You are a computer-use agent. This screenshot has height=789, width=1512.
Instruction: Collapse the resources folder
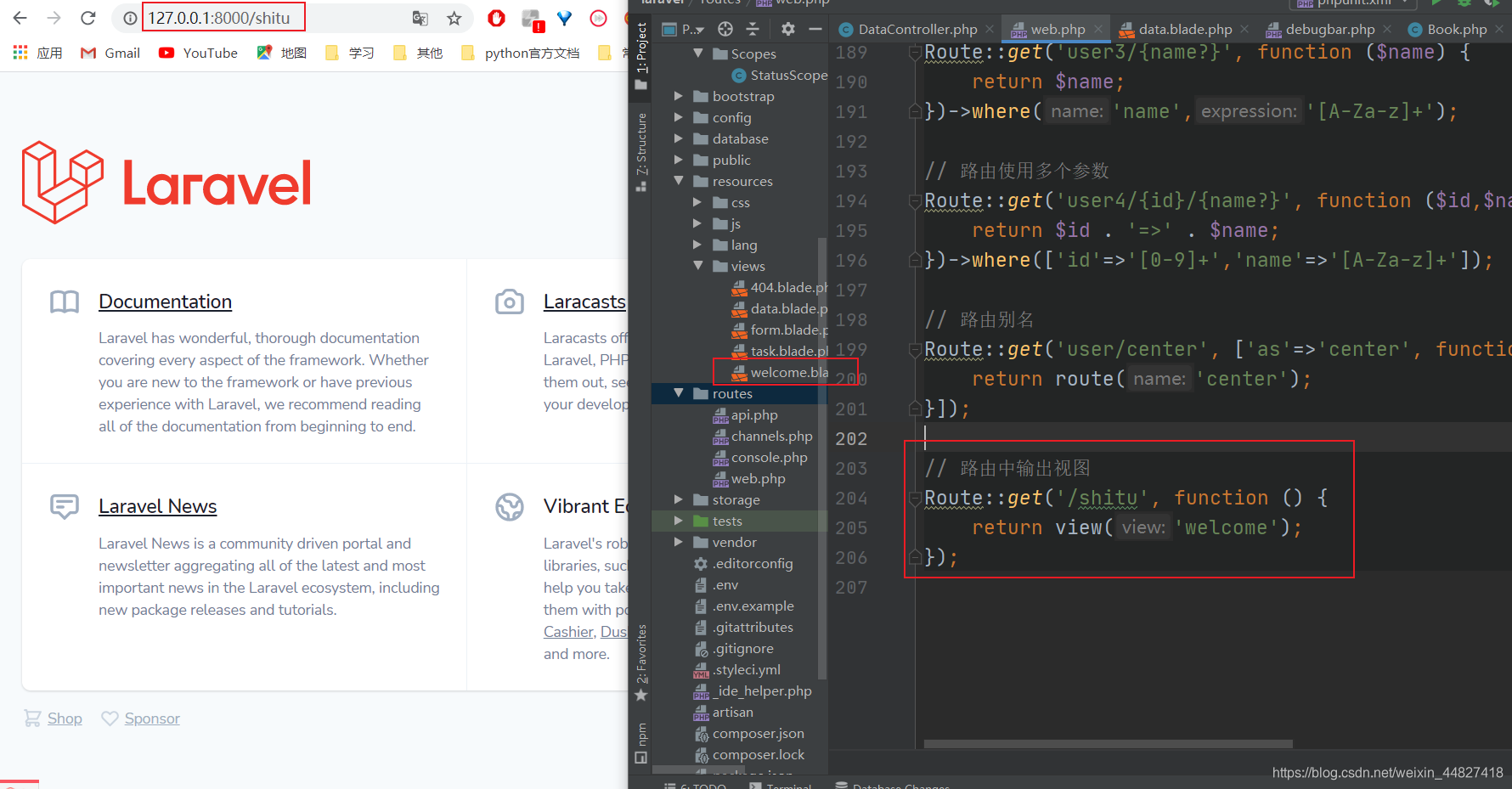[678, 181]
